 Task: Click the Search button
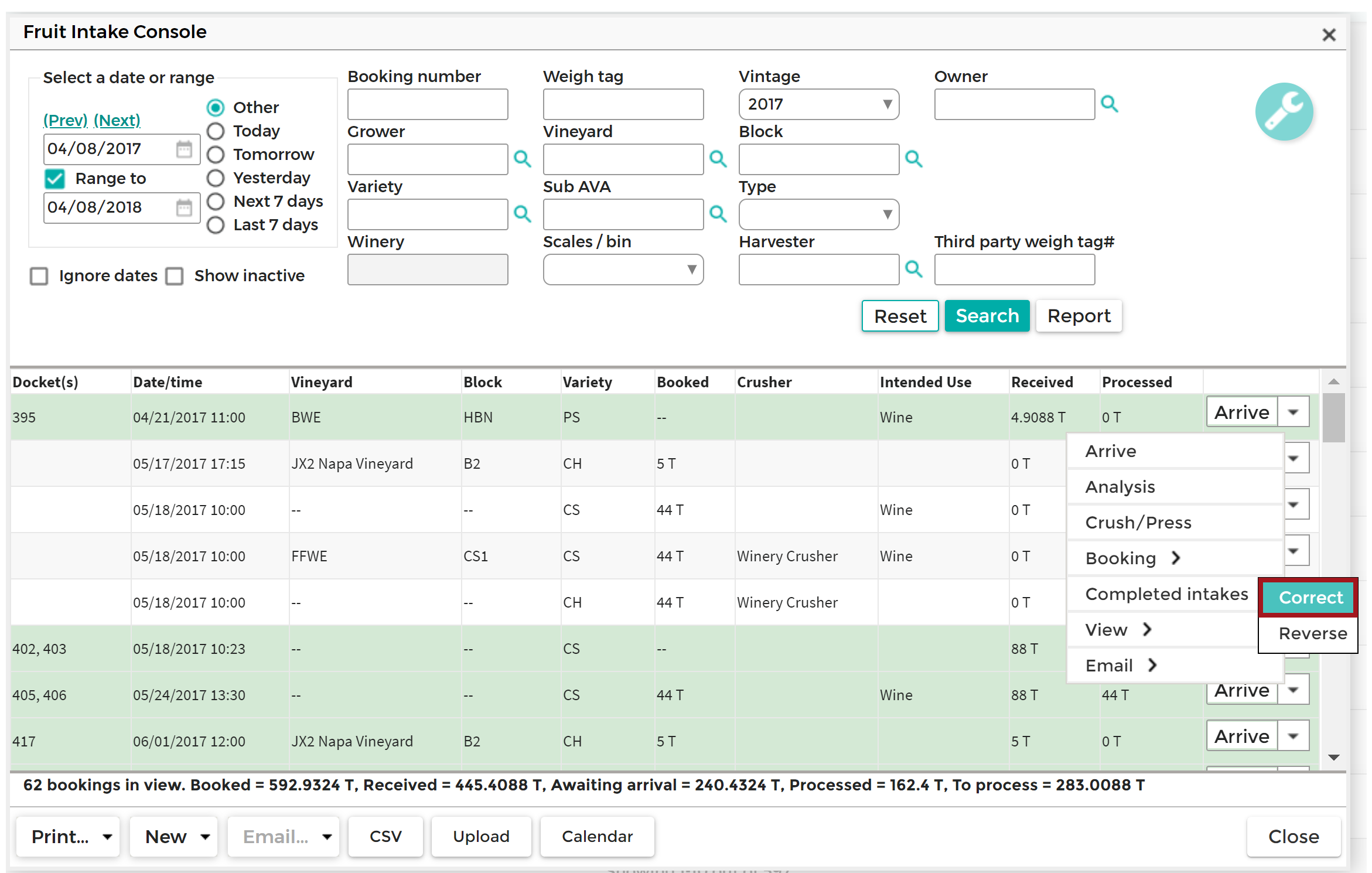click(x=987, y=316)
